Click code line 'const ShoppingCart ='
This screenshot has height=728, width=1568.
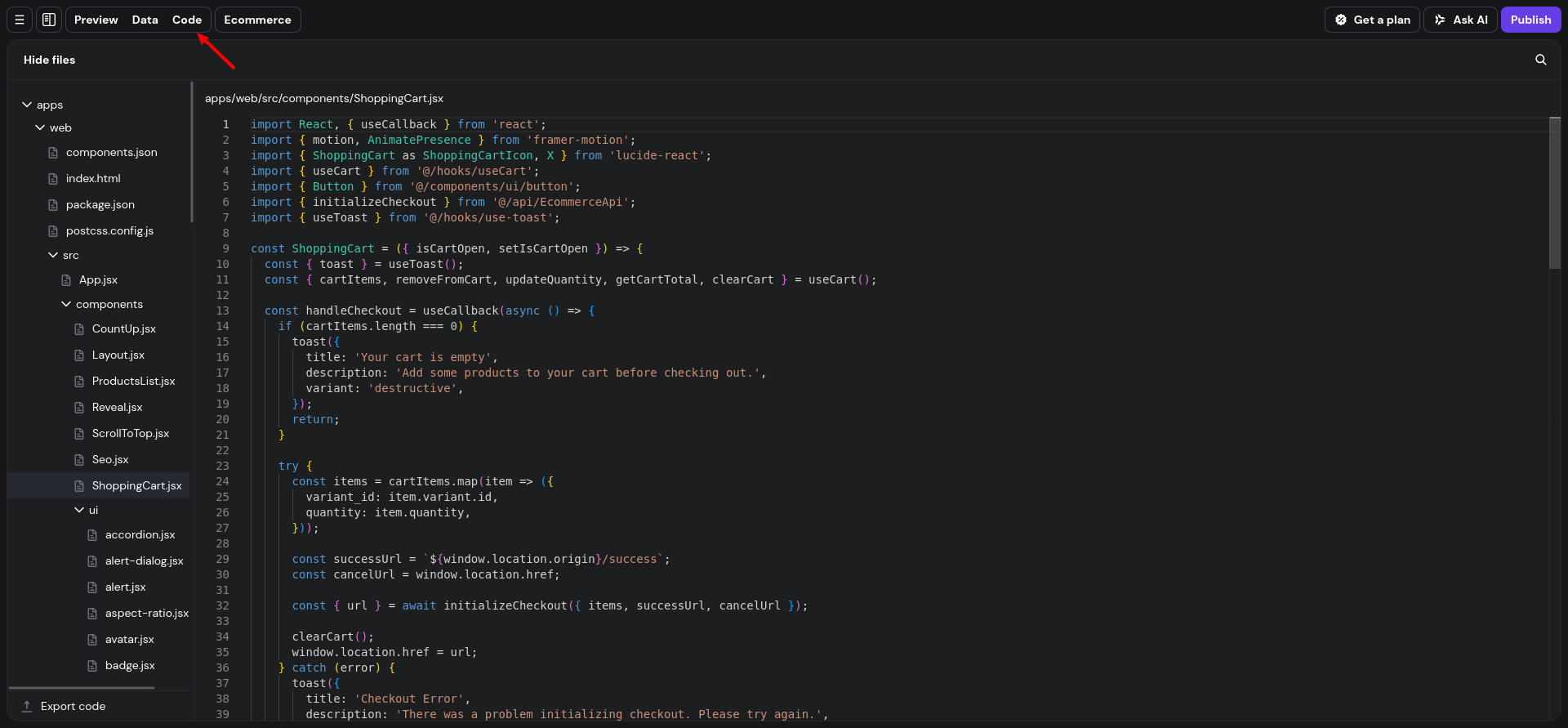tap(445, 248)
